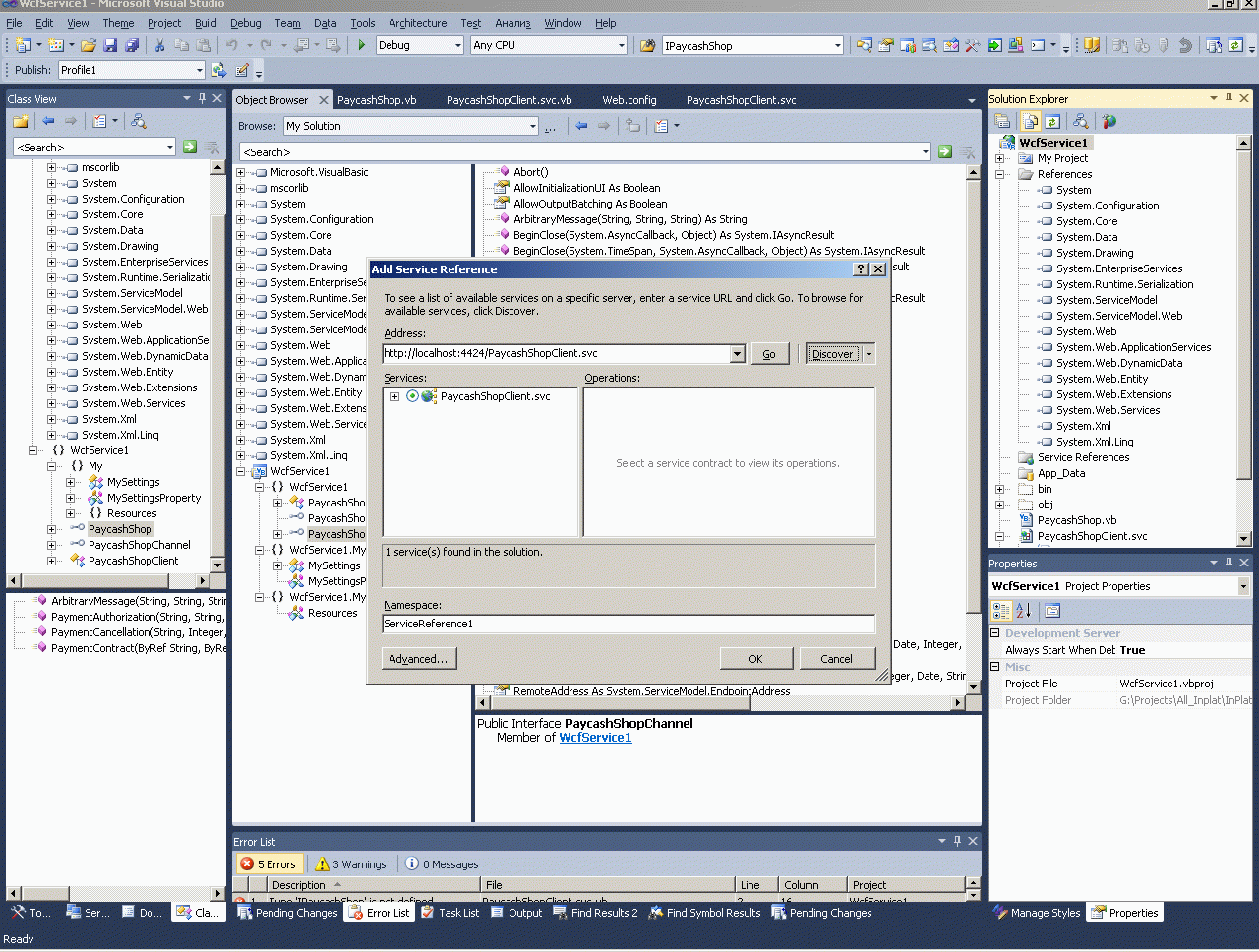Click the Find Results 2 tab
Screen dimensions: 1259x952
(595, 913)
